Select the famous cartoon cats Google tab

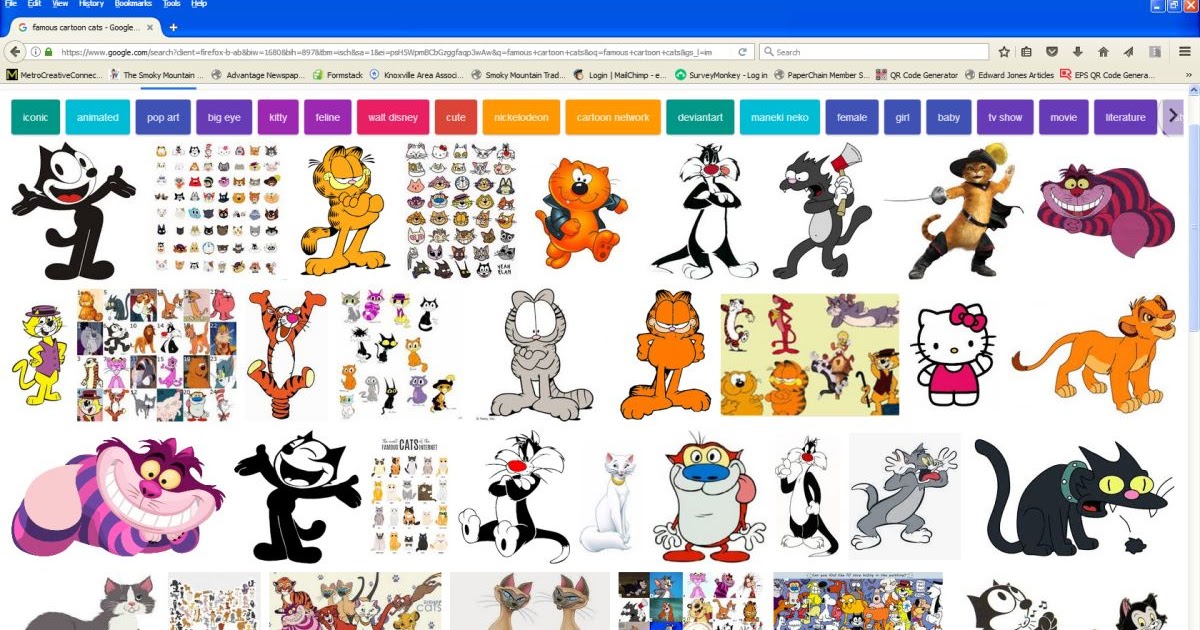(86, 27)
